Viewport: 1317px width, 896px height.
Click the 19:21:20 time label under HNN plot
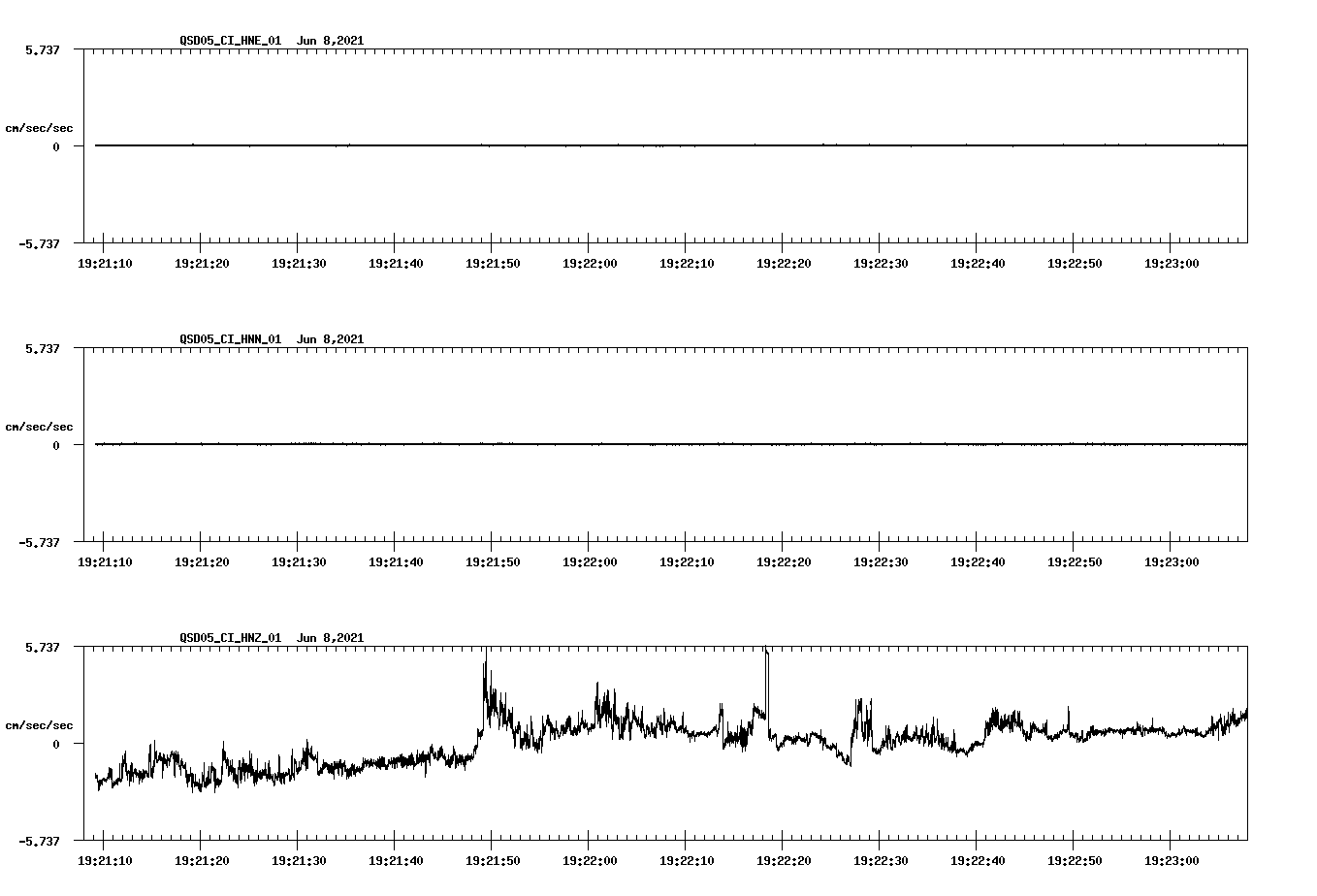(201, 562)
